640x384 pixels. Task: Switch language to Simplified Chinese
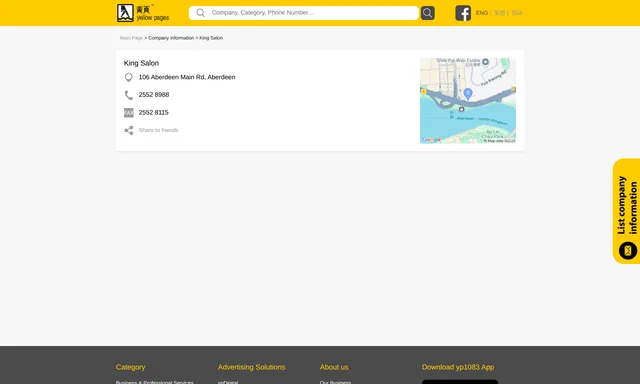point(517,13)
